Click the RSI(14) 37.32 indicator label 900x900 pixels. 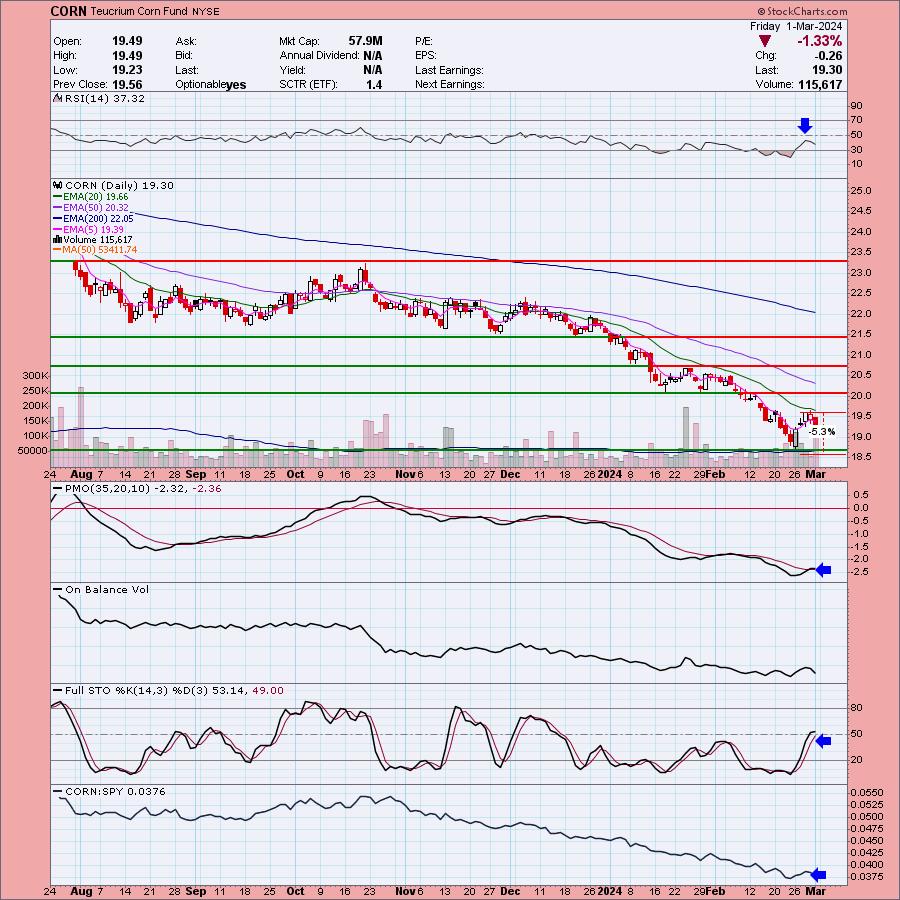click(104, 98)
